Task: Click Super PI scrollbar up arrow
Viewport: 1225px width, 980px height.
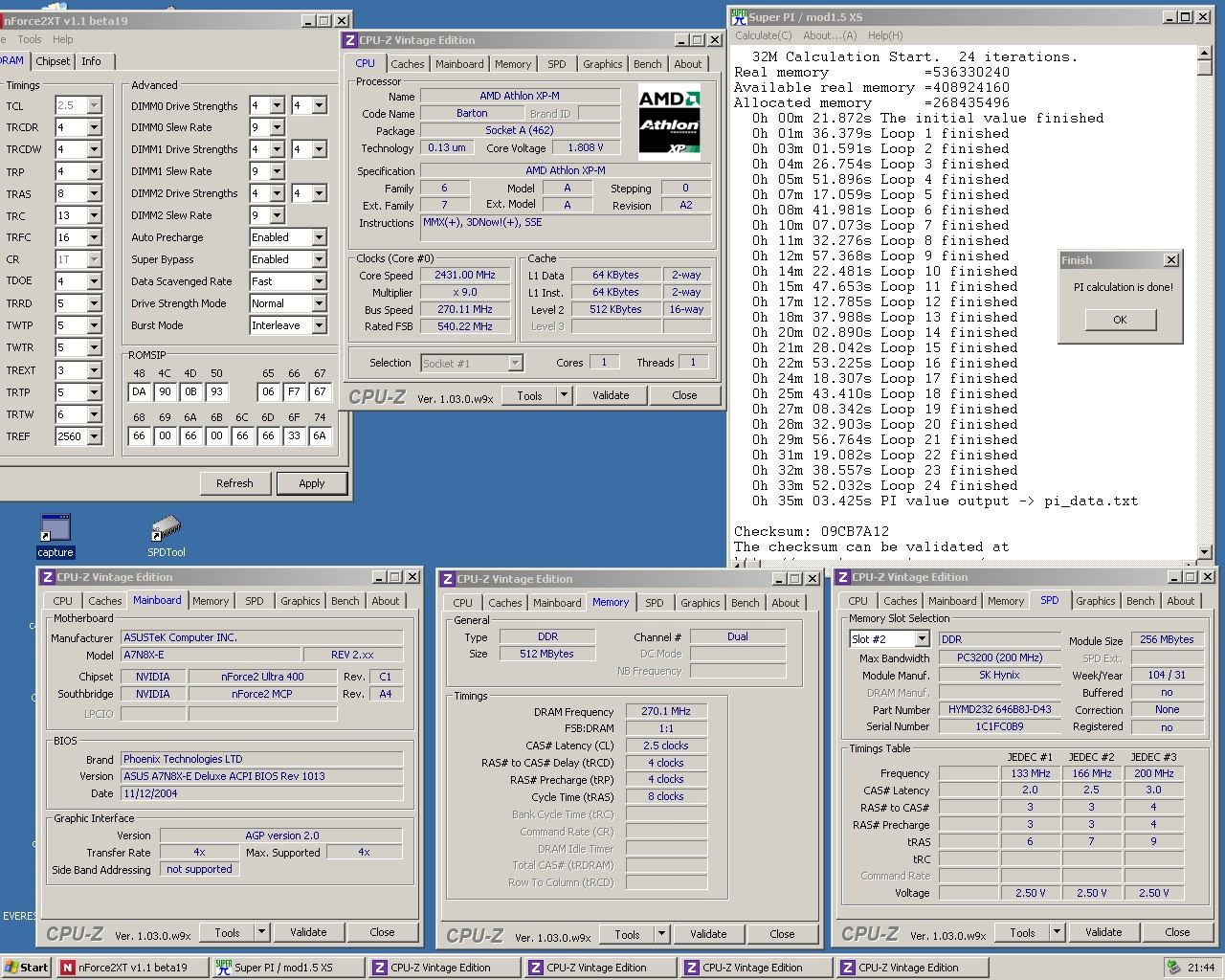Action: [x=1205, y=55]
